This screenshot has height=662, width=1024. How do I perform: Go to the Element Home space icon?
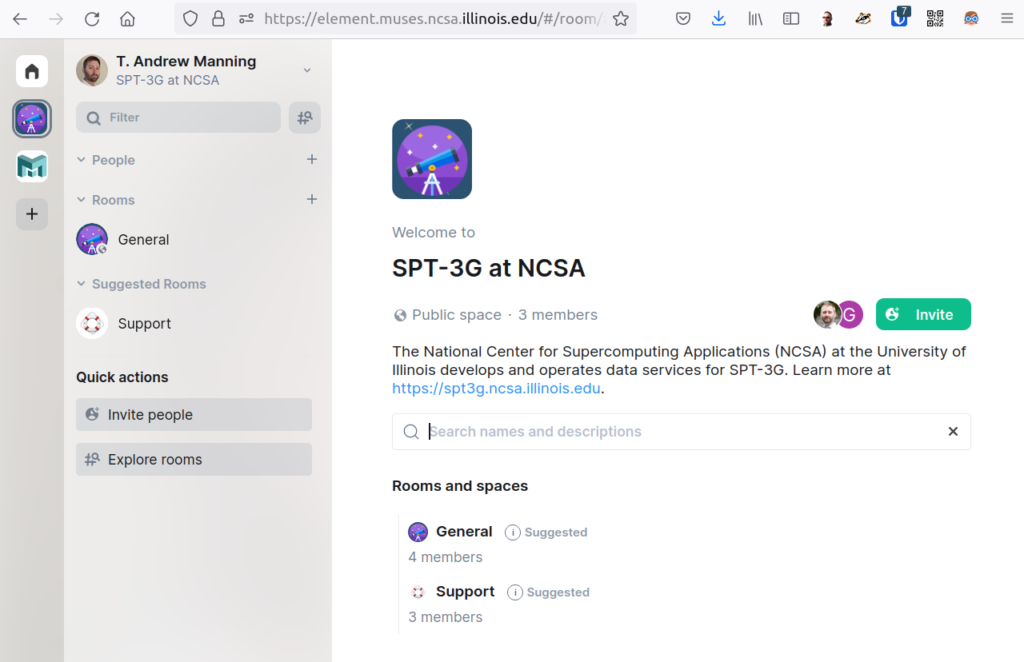[32, 71]
